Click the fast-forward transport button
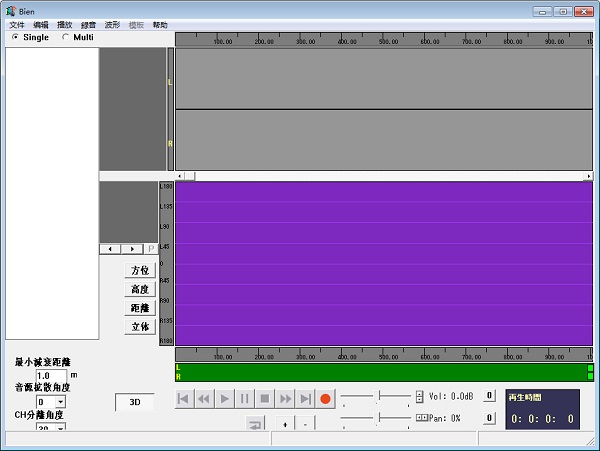 [285, 399]
